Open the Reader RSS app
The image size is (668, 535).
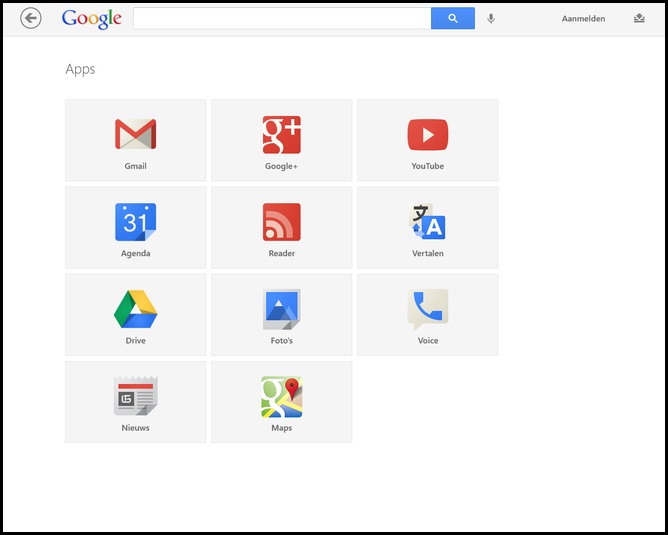(282, 227)
